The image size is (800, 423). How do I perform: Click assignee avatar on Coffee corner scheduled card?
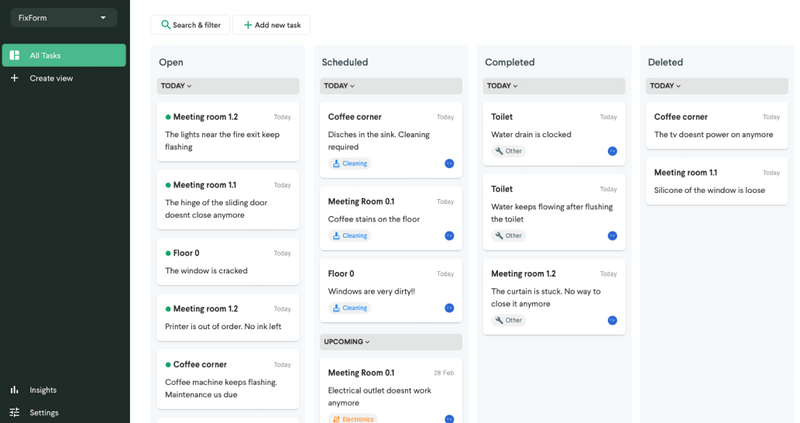pos(449,163)
